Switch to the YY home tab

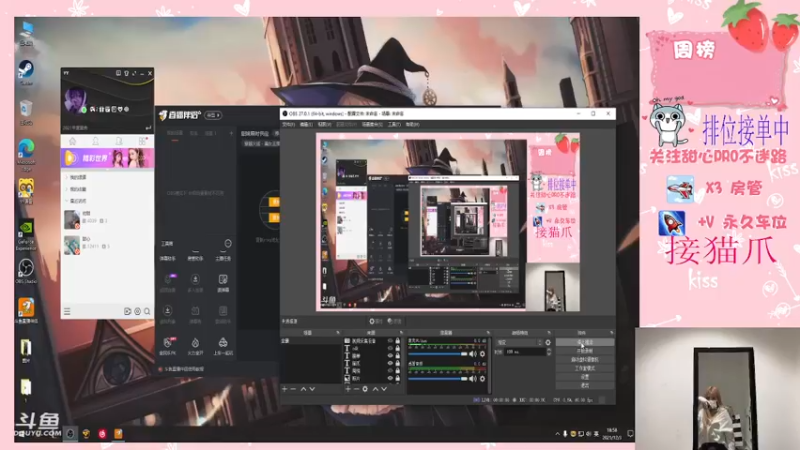click(x=72, y=141)
